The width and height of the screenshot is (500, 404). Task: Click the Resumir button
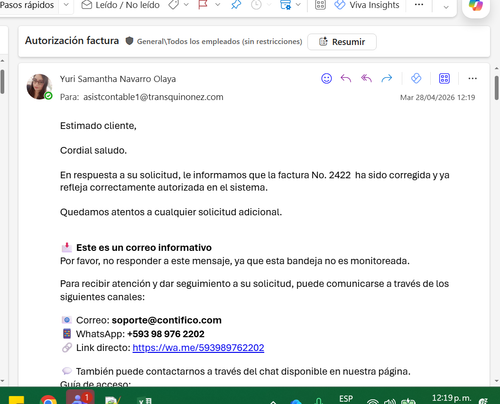pyautogui.click(x=342, y=42)
